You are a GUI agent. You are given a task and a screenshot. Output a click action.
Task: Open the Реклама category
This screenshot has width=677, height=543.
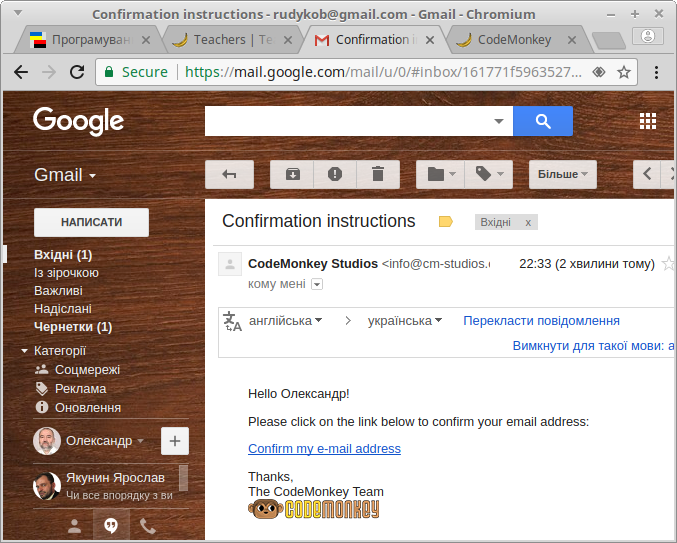click(x=80, y=389)
